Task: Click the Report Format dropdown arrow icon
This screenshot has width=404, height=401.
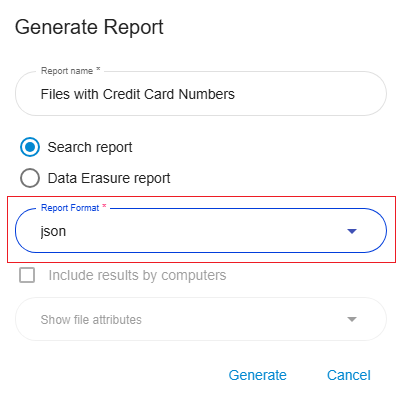Action: pos(352,231)
